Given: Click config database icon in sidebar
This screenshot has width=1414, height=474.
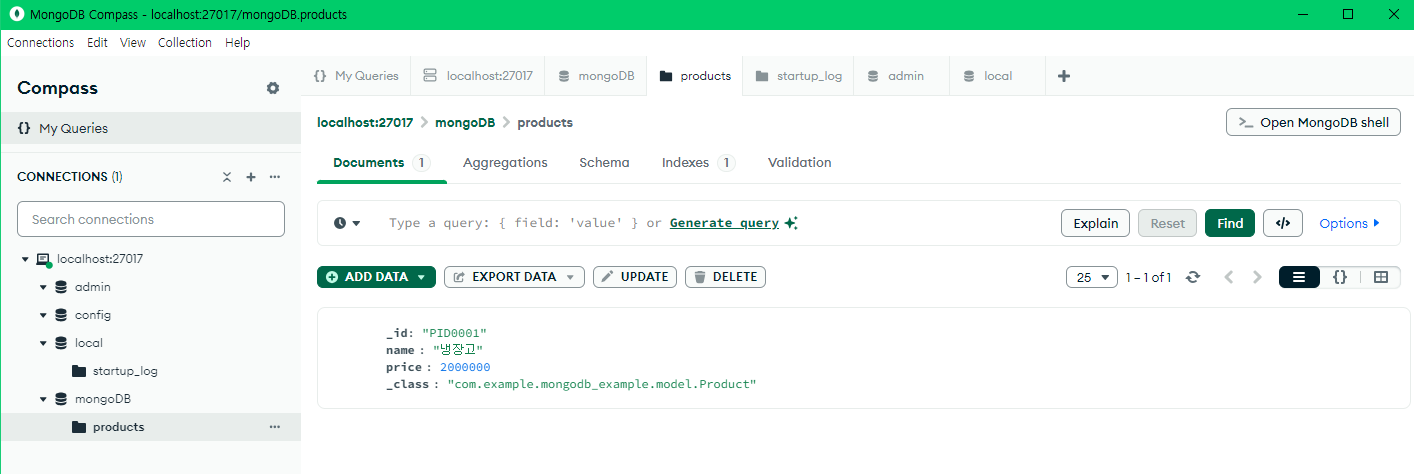Looking at the screenshot, I should 61,315.
